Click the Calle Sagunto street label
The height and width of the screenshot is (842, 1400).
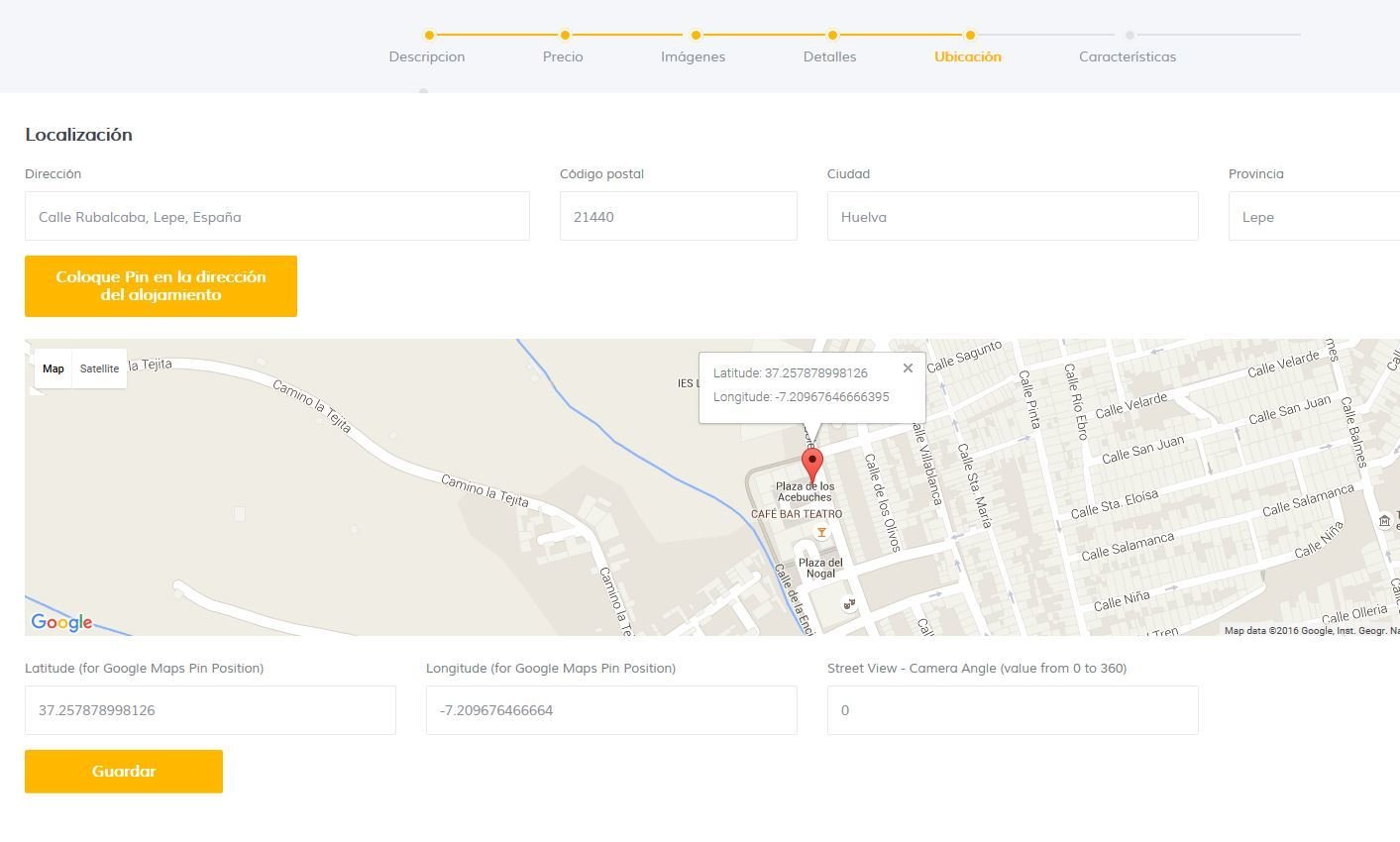click(964, 355)
